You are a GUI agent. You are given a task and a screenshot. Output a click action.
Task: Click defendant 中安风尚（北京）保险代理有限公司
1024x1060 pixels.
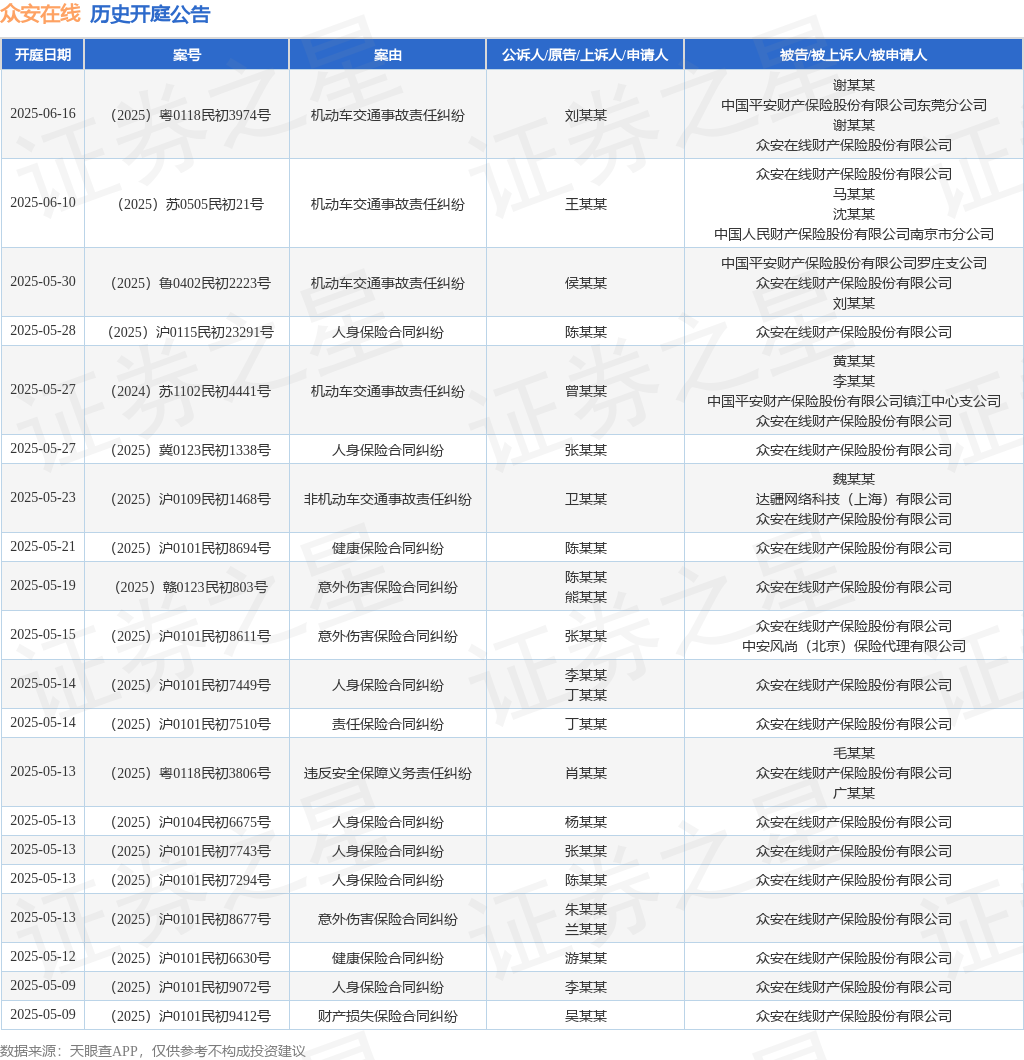pos(854,646)
